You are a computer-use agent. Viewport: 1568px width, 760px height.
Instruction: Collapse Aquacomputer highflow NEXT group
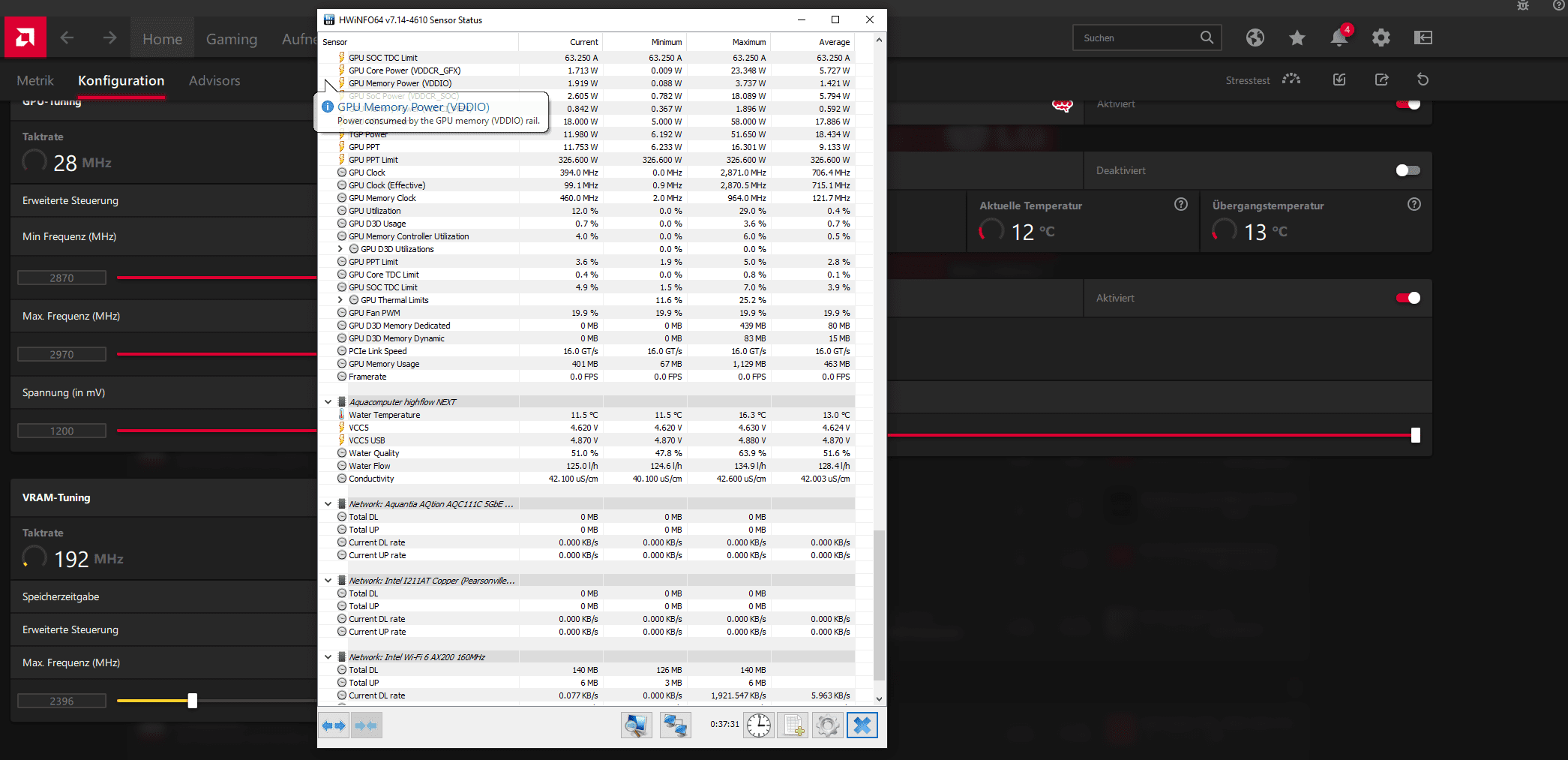click(328, 402)
